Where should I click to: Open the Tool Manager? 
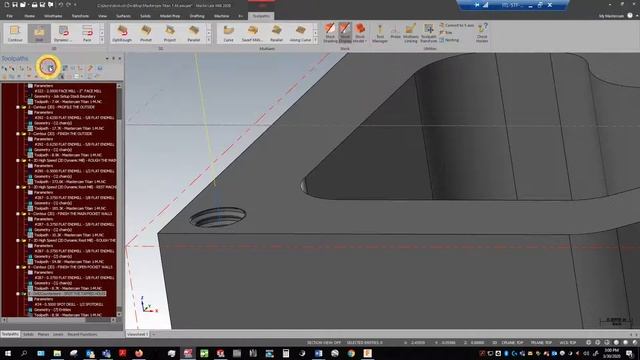tap(380, 33)
